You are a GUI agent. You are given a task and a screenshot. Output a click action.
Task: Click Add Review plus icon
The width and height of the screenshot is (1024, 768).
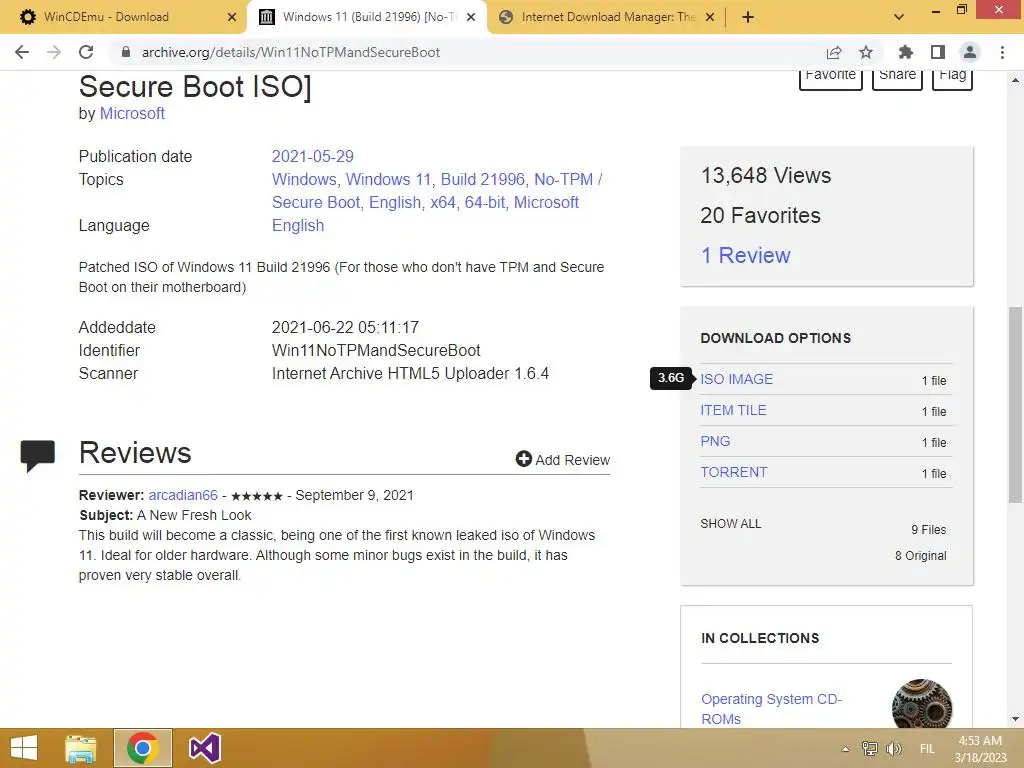(x=524, y=459)
